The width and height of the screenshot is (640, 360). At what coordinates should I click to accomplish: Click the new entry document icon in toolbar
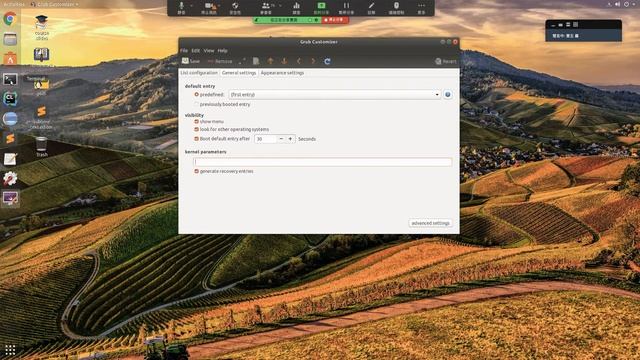(x=256, y=61)
